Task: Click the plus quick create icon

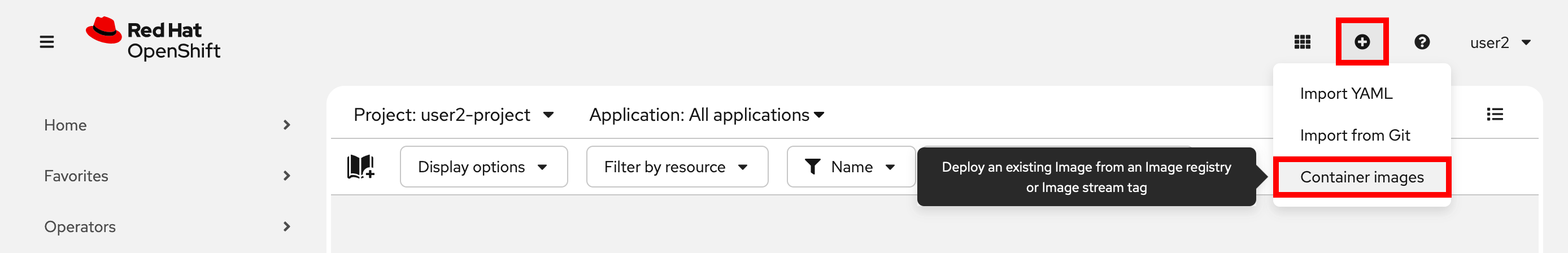Action: coord(1362,42)
